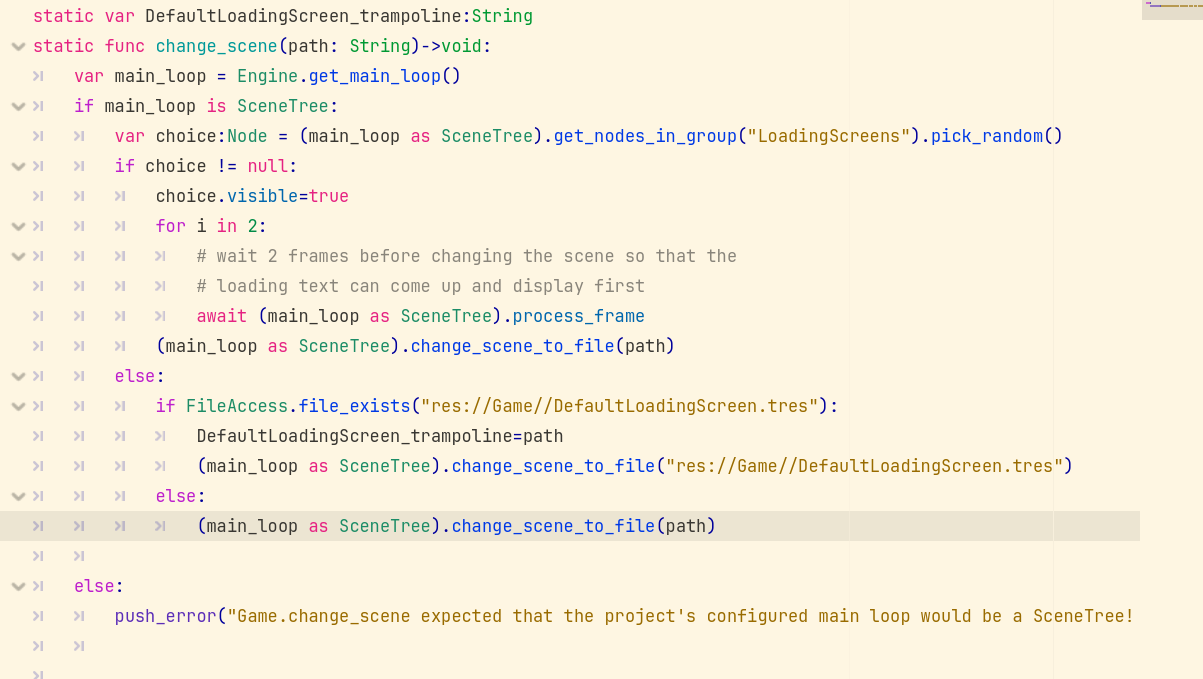Fold the 'if choice != null:' block
Image resolution: width=1203 pixels, height=679 pixels.
(18, 166)
